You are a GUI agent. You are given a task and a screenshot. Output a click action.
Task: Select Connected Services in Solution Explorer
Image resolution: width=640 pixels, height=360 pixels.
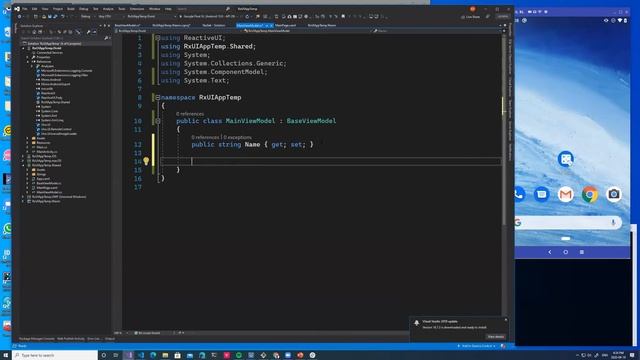pyautogui.click(x=50, y=53)
